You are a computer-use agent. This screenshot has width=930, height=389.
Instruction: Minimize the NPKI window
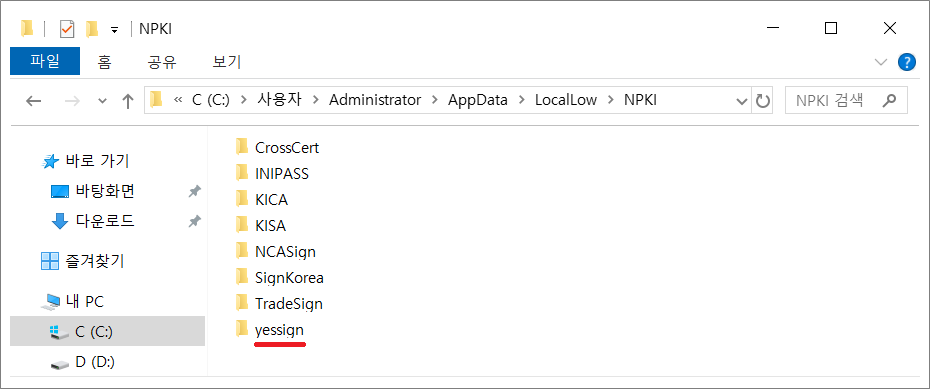tap(773, 28)
